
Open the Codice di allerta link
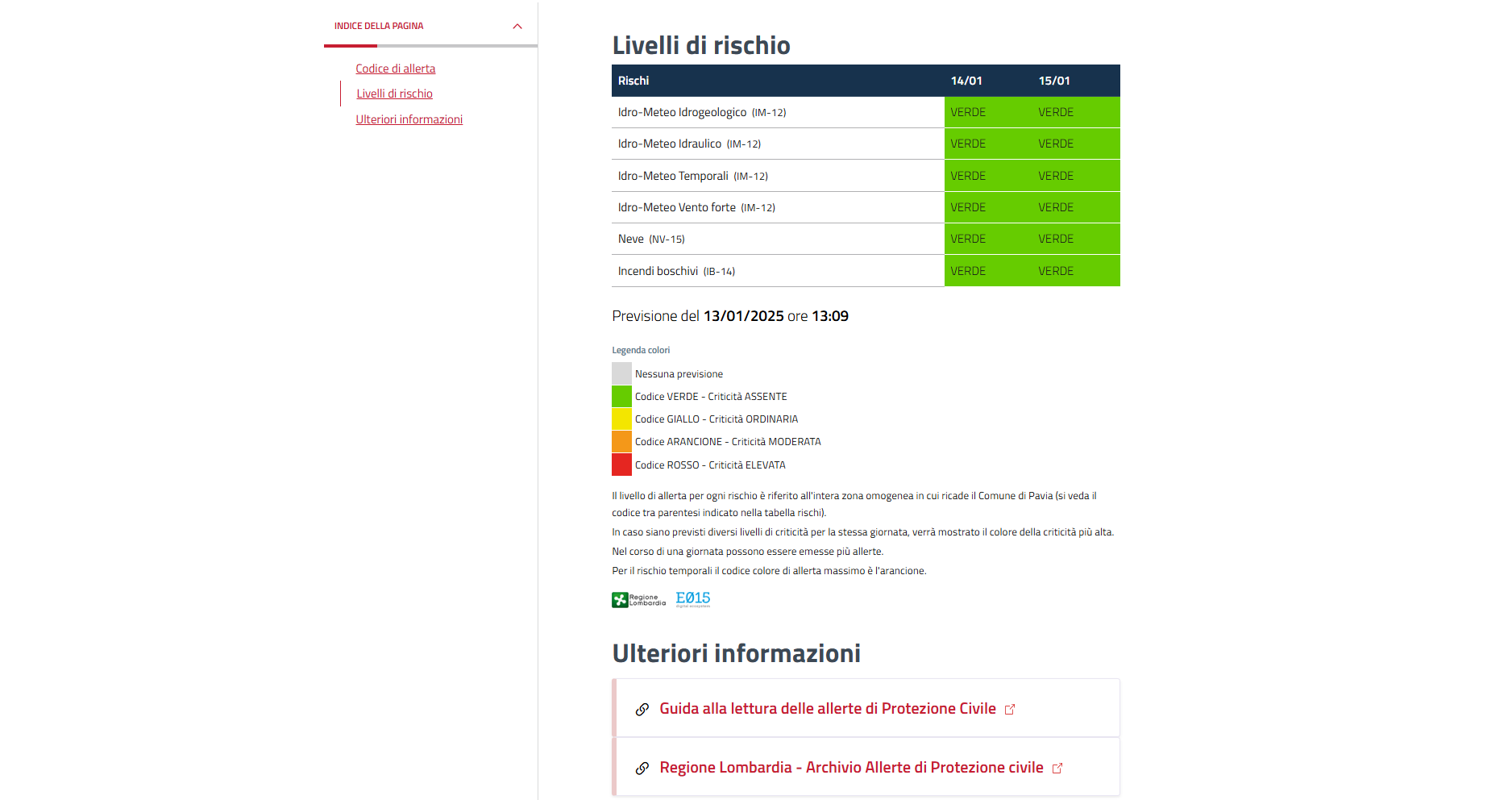click(395, 69)
